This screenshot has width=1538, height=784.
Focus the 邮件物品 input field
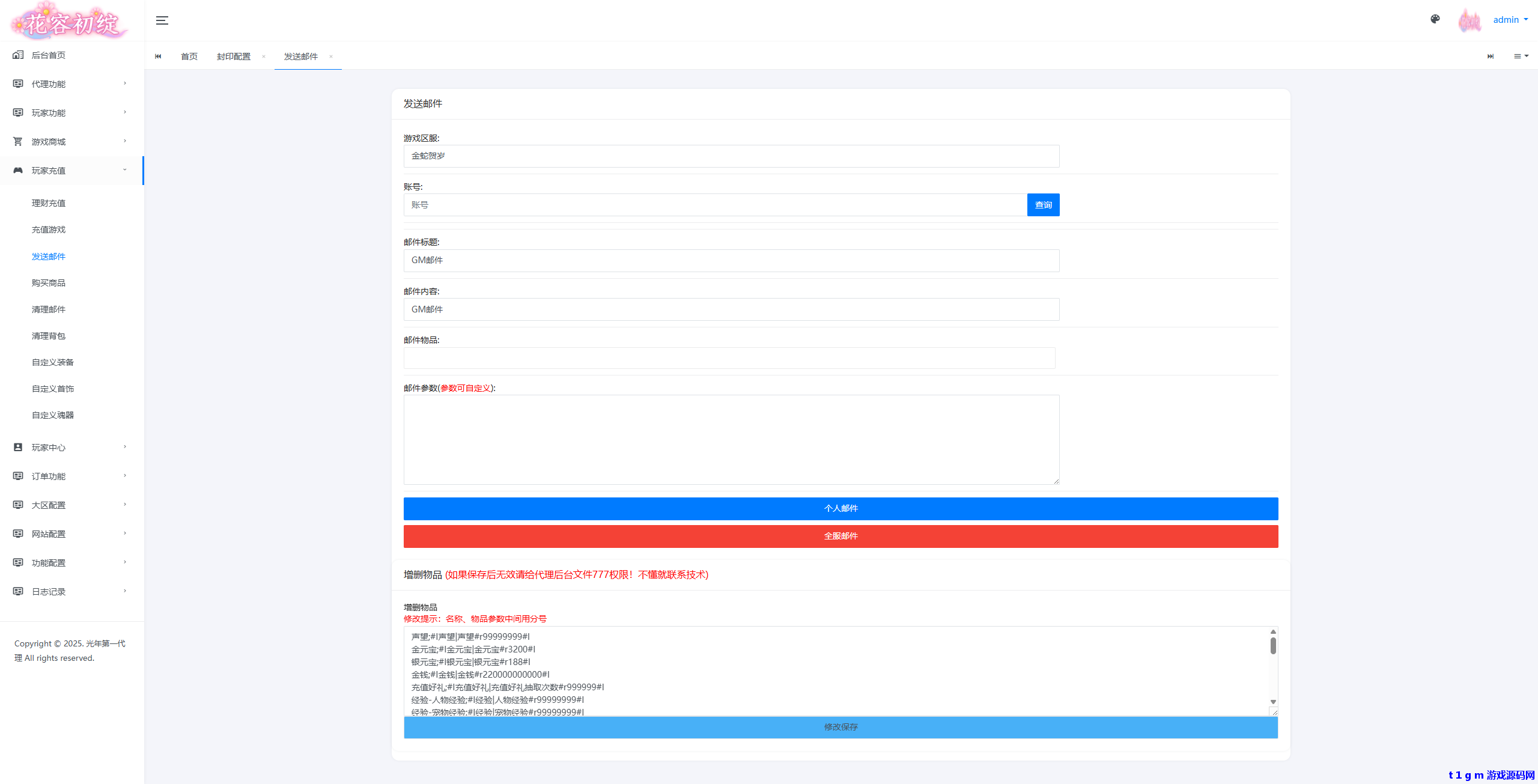[x=729, y=358]
